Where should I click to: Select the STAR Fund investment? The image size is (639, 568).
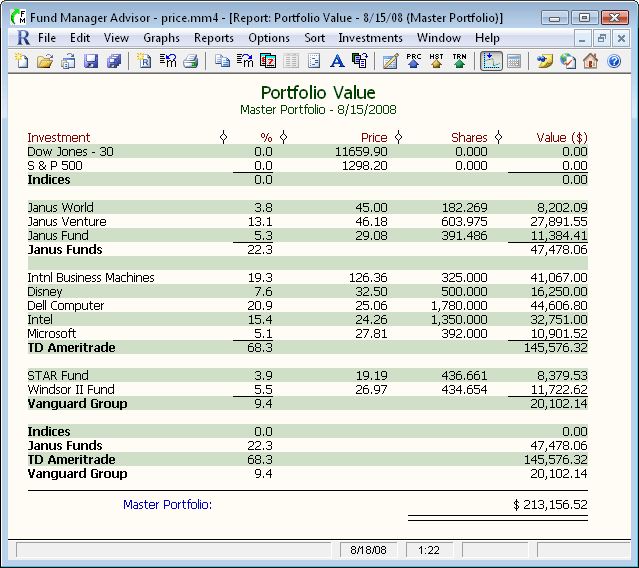pyautogui.click(x=308, y=375)
